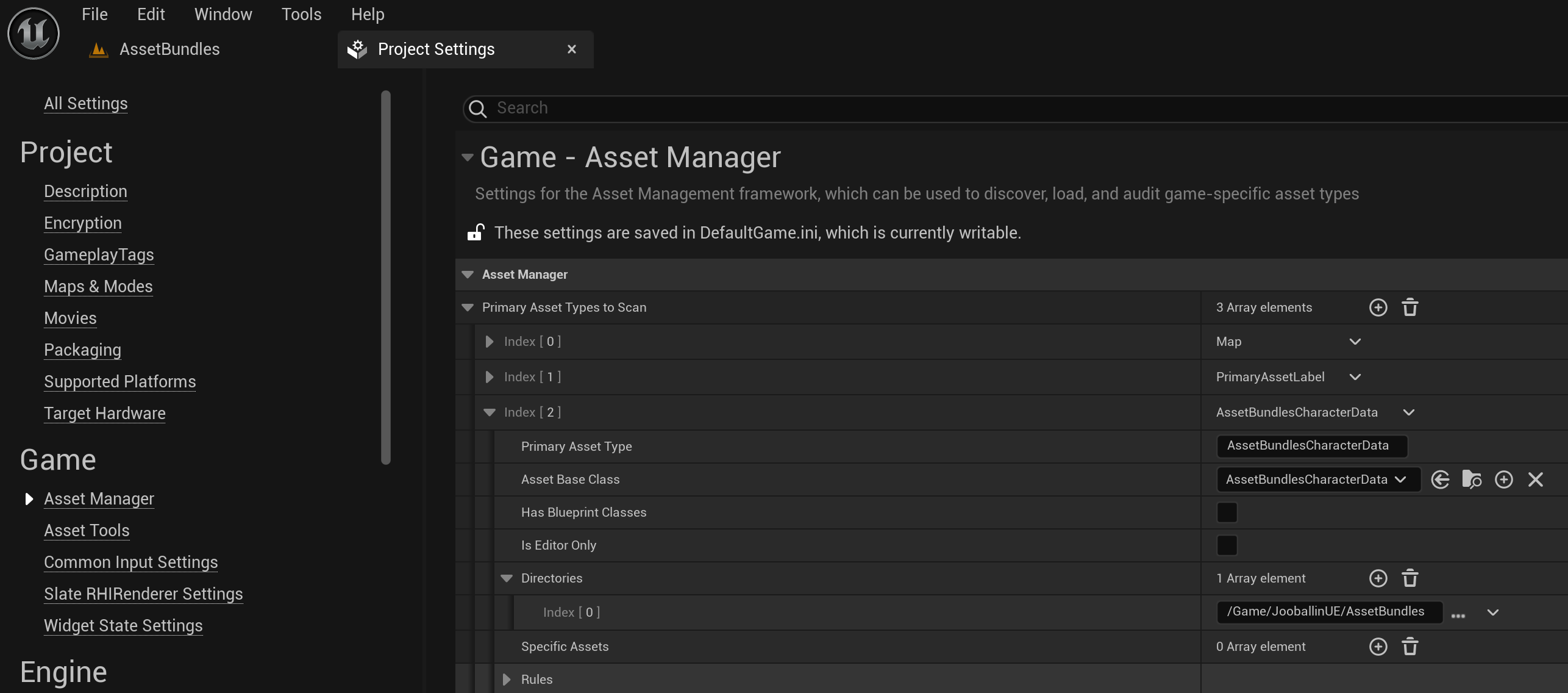This screenshot has width=1568, height=693.
Task: Check the lock state of DefaultGame.ini settings
Action: (x=475, y=232)
